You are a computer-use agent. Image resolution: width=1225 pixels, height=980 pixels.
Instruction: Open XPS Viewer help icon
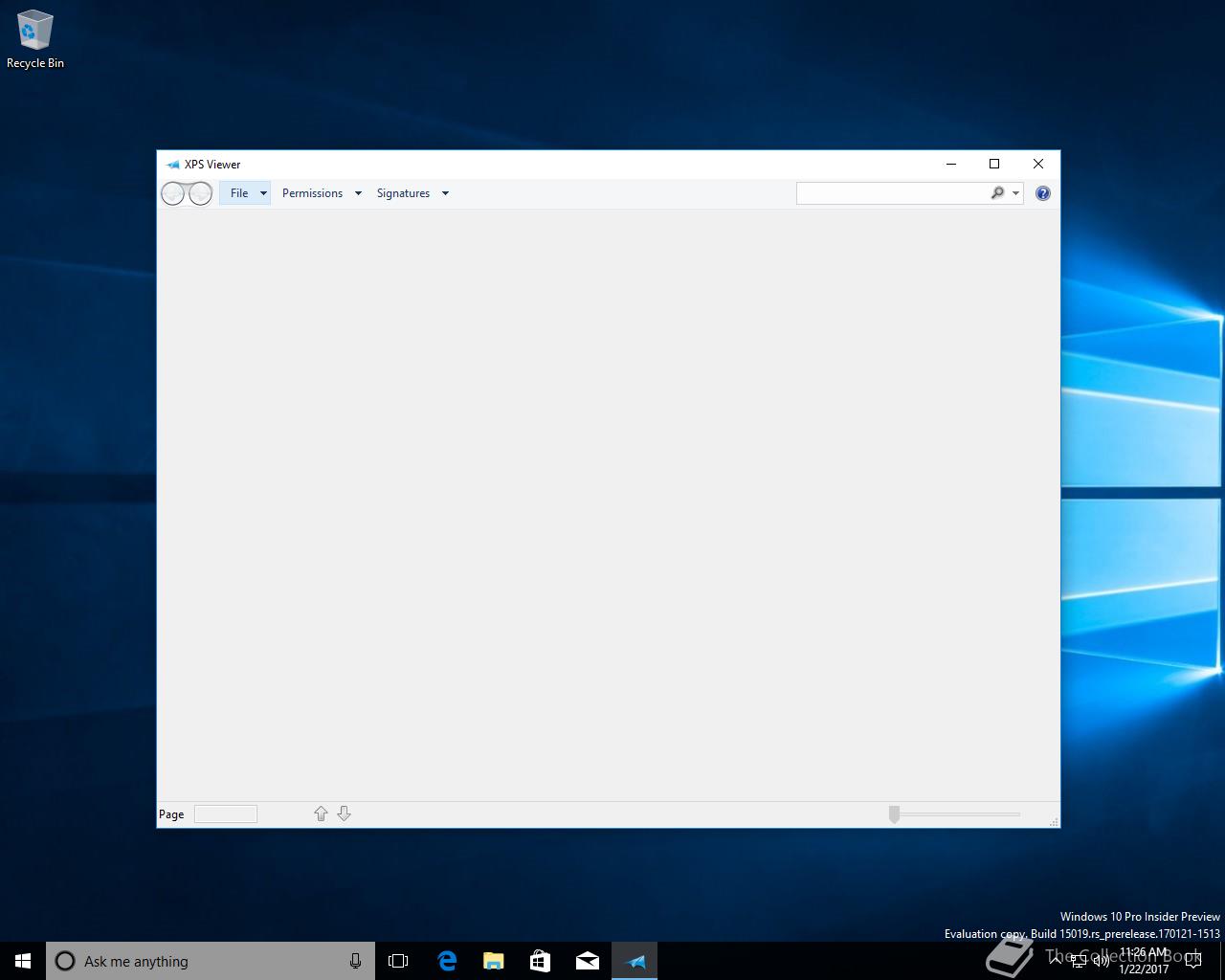1043,193
